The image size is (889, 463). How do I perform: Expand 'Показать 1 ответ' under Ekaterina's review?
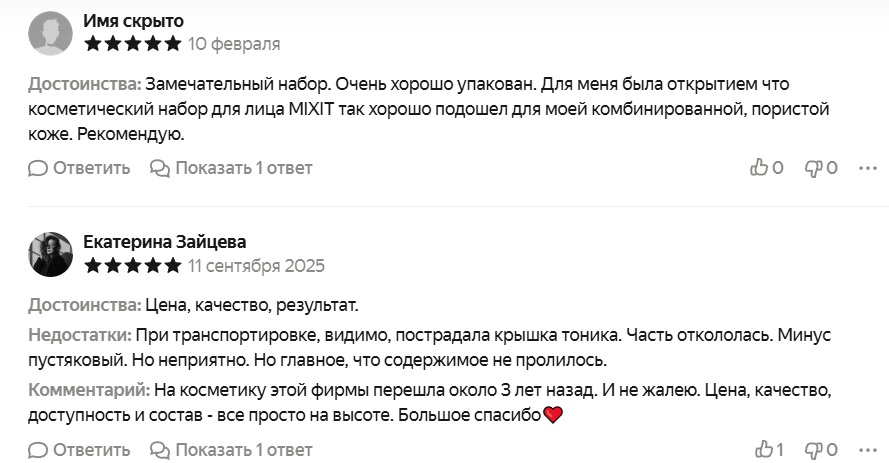(x=232, y=449)
